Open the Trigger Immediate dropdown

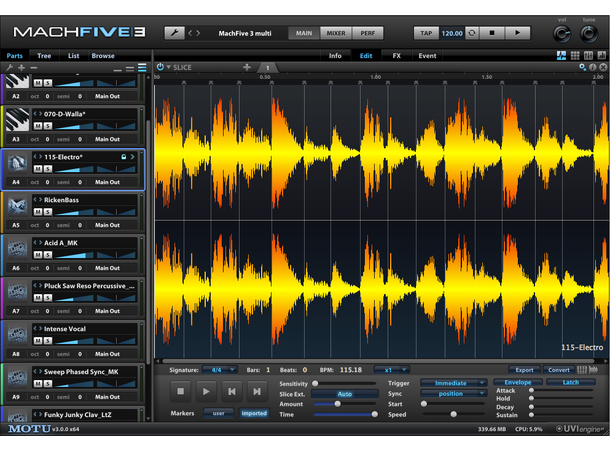[454, 383]
